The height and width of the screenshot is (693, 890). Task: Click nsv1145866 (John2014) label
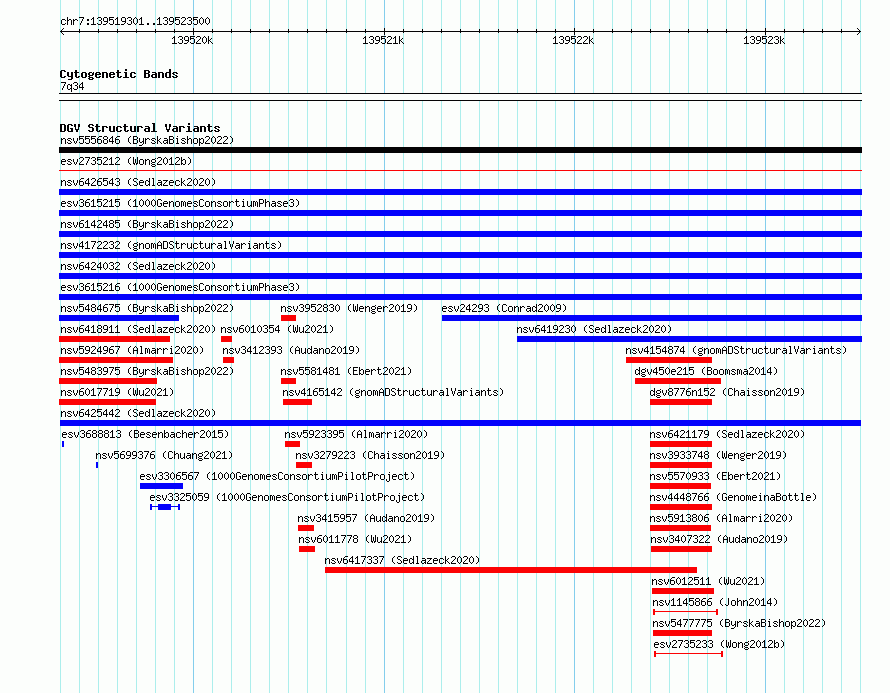715,602
